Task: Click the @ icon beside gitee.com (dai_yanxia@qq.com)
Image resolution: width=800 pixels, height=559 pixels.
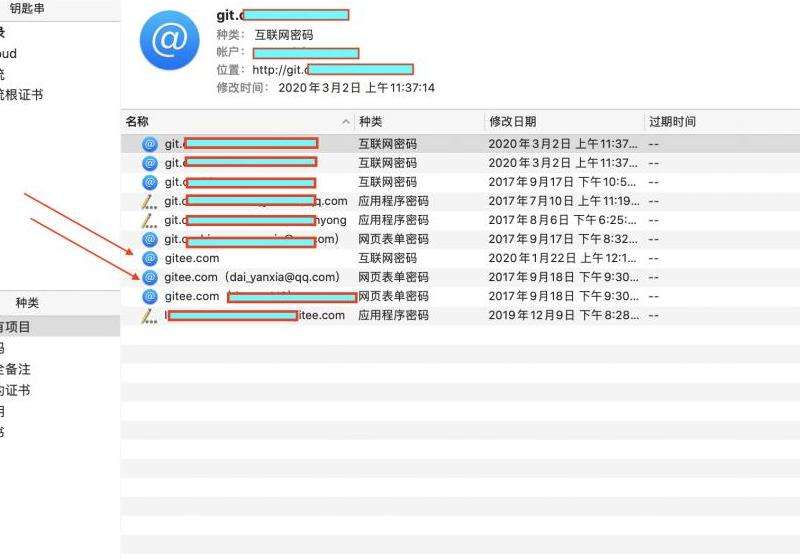Action: point(149,277)
